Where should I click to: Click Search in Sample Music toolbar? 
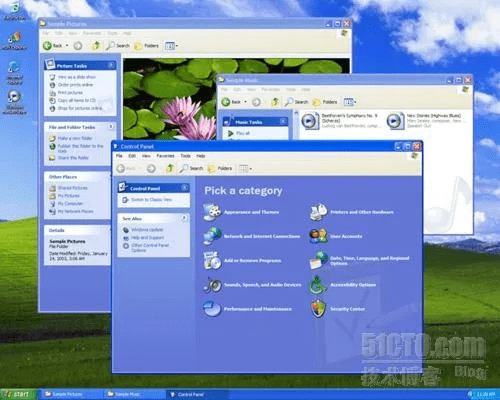point(296,102)
